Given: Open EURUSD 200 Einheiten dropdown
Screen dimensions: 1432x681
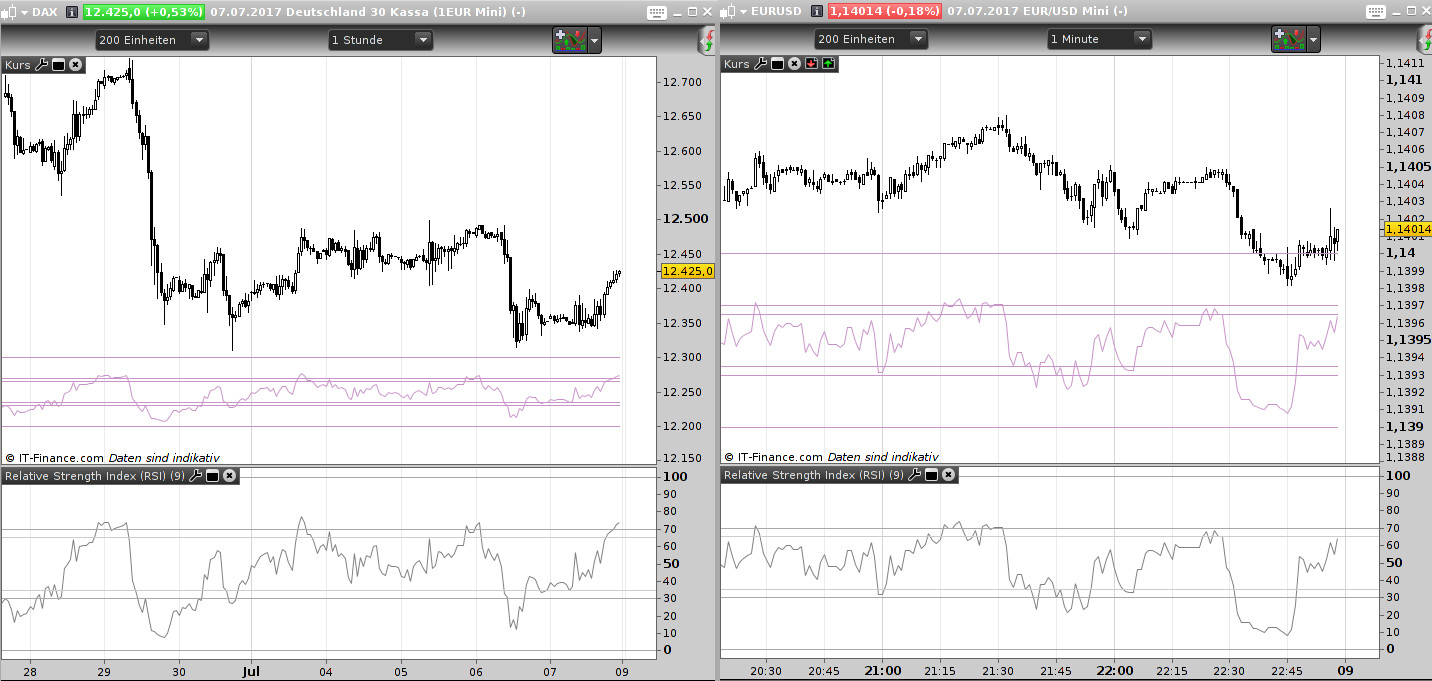Looking at the screenshot, I should [871, 39].
